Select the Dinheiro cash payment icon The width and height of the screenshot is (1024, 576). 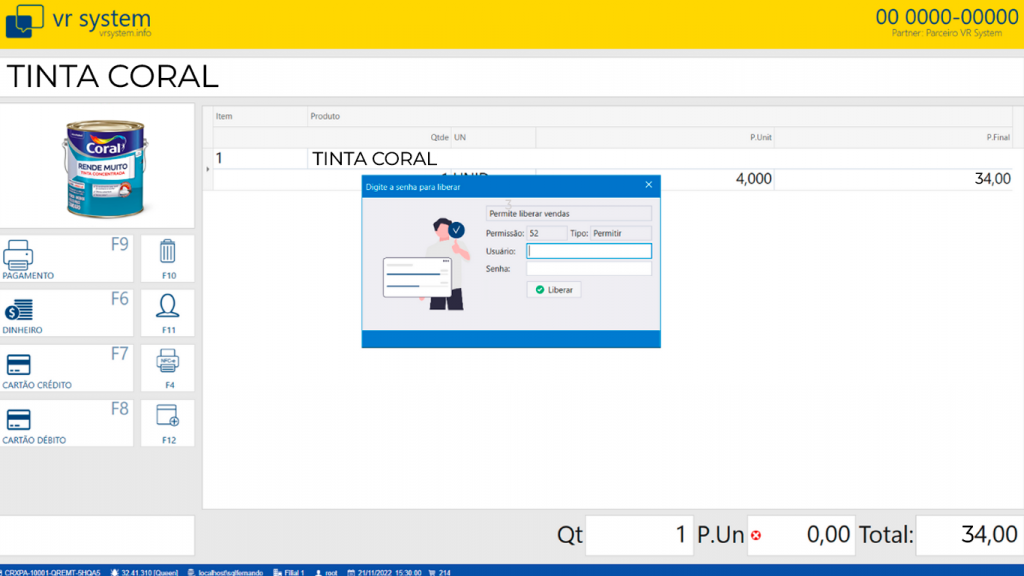19,311
